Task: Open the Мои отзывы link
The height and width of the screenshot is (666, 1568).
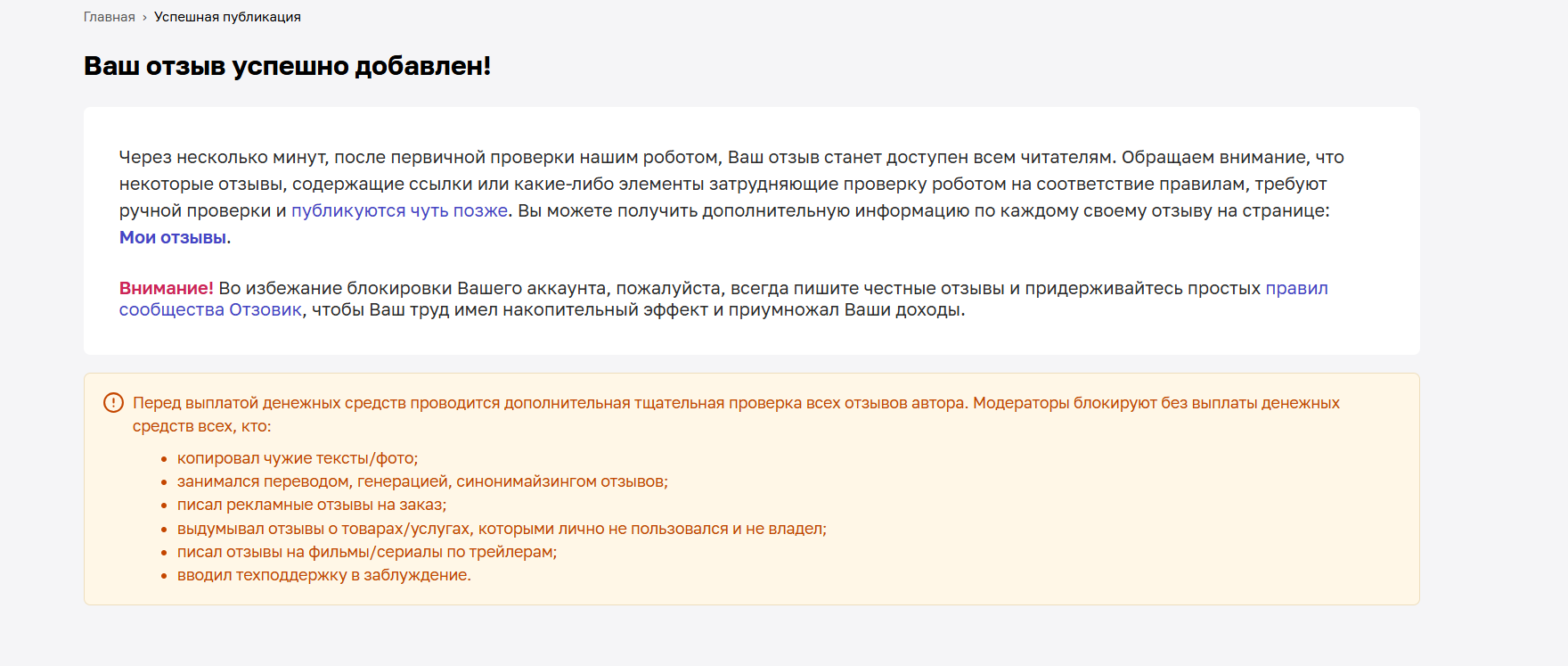Action: coord(173,237)
